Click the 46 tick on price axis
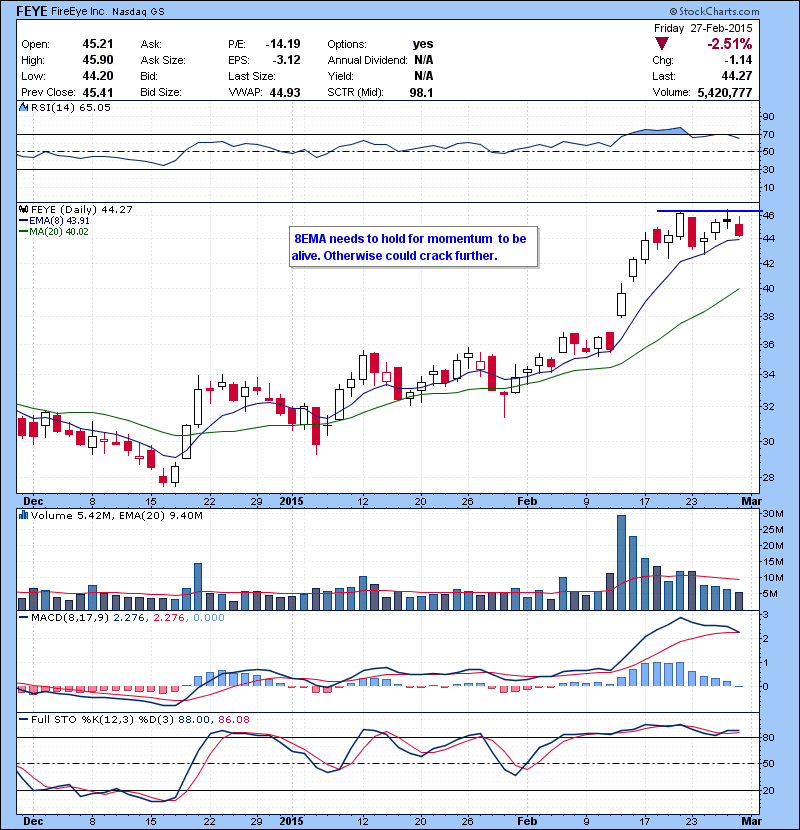This screenshot has height=830, width=800. 768,215
